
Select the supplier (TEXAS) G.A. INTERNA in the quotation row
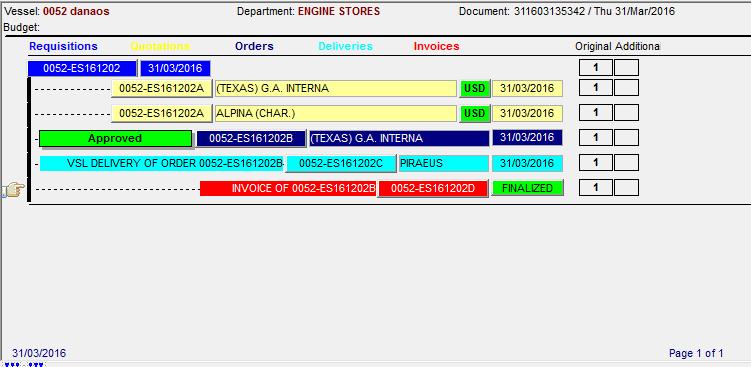click(x=335, y=89)
